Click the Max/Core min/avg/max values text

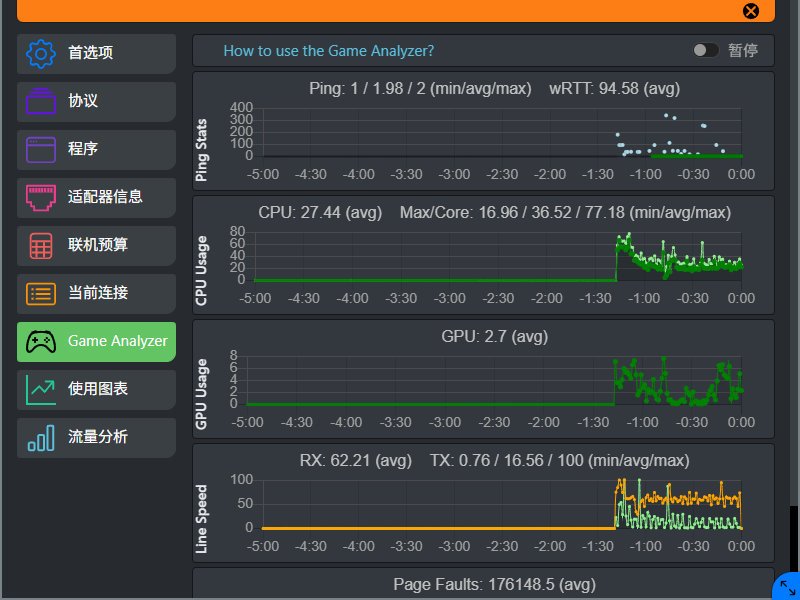[565, 212]
